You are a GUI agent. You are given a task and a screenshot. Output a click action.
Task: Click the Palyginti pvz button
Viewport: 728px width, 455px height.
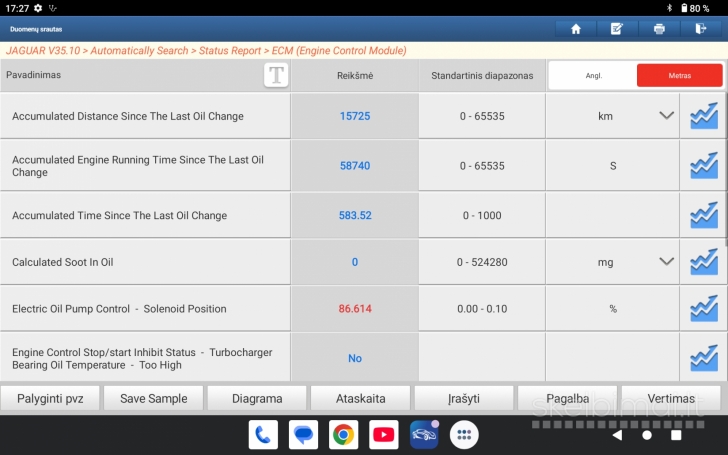tap(49, 398)
